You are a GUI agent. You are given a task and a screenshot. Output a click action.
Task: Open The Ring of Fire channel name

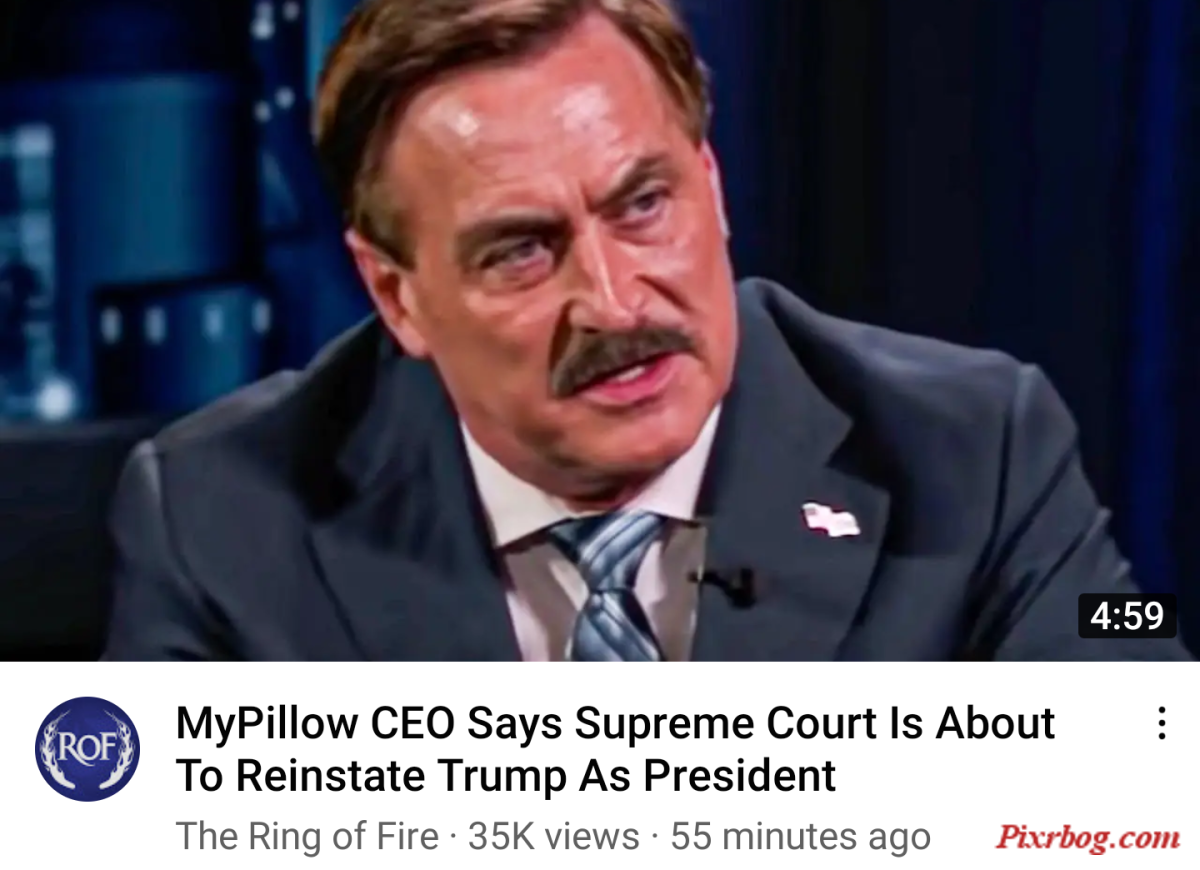[x=307, y=836]
